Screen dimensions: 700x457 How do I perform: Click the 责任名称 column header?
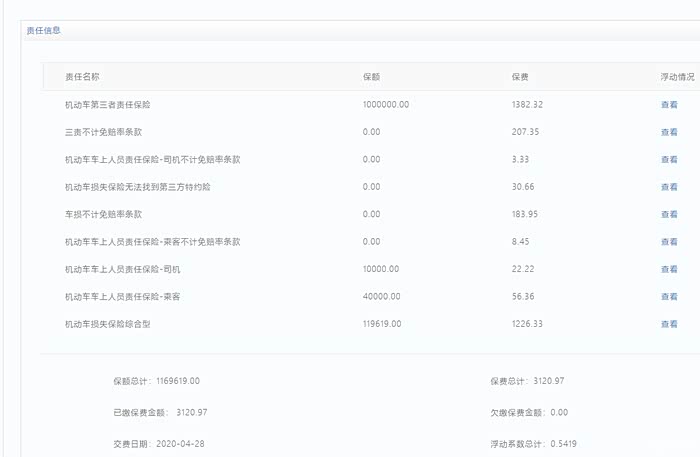click(x=82, y=77)
